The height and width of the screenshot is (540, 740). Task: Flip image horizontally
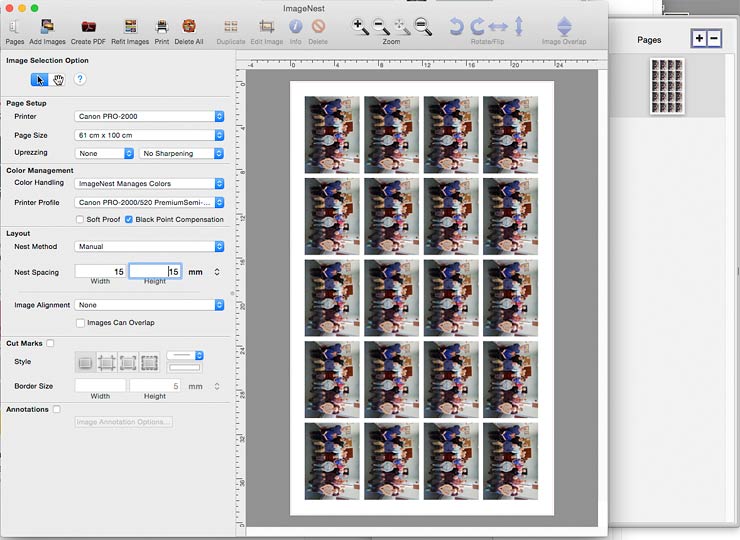pyautogui.click(x=498, y=26)
